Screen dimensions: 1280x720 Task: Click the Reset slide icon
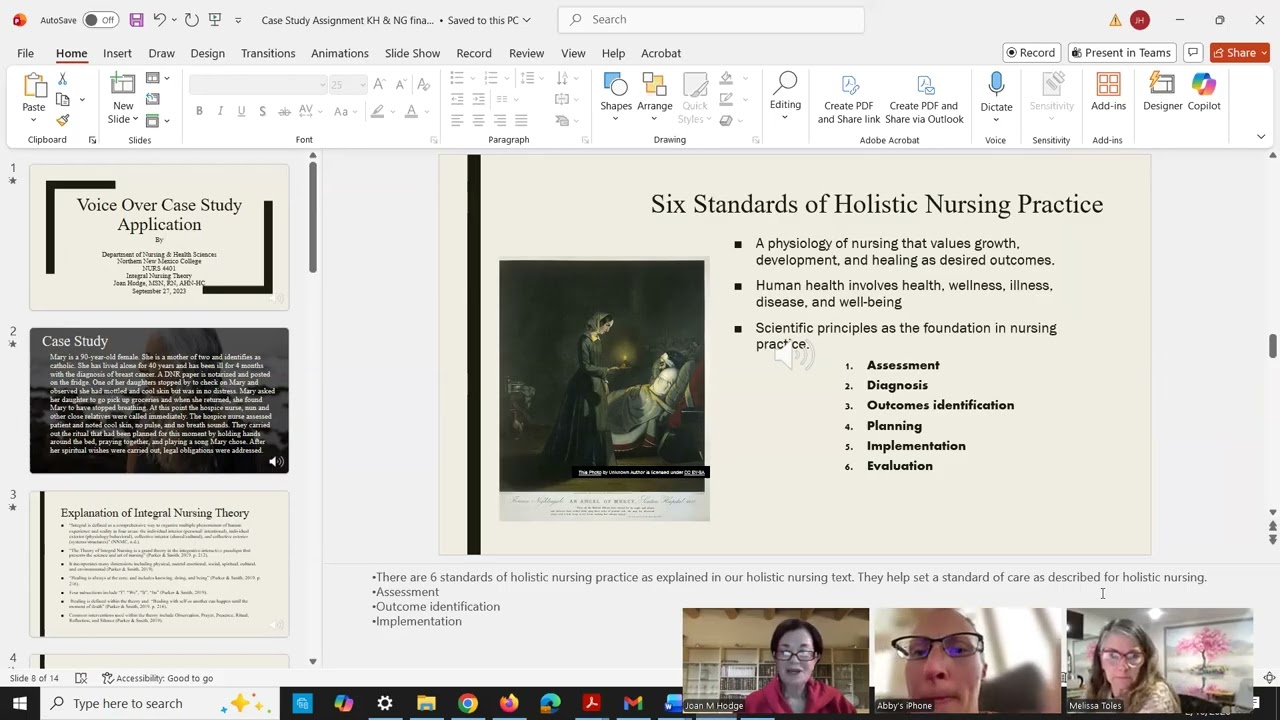(x=153, y=99)
